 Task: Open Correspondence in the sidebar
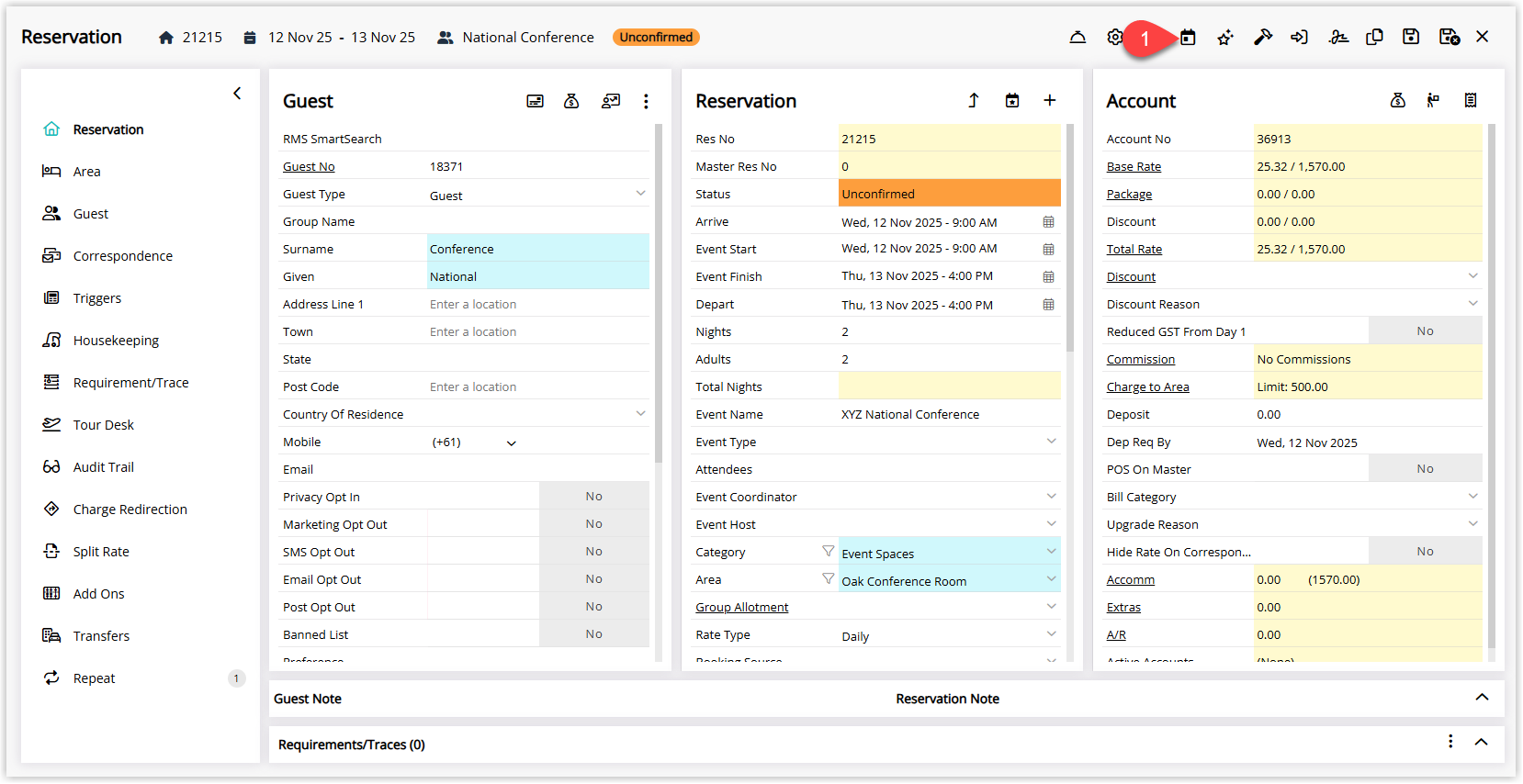coord(123,256)
